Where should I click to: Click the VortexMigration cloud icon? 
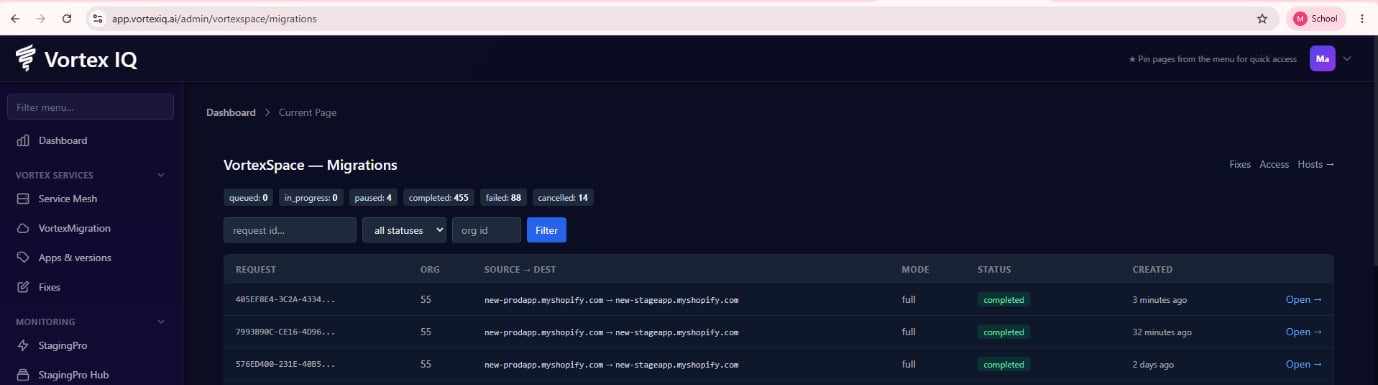tap(23, 229)
